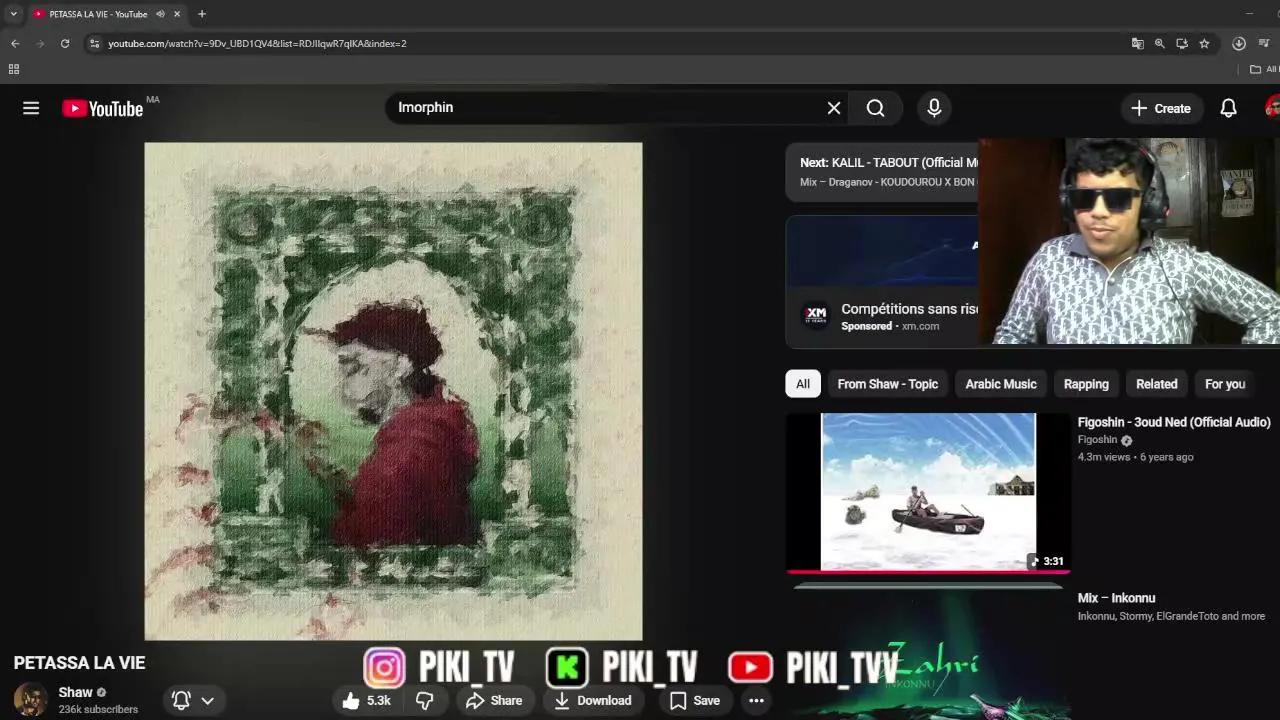Click the magnifier search button
Screen dimensions: 1280x720
coord(876,108)
